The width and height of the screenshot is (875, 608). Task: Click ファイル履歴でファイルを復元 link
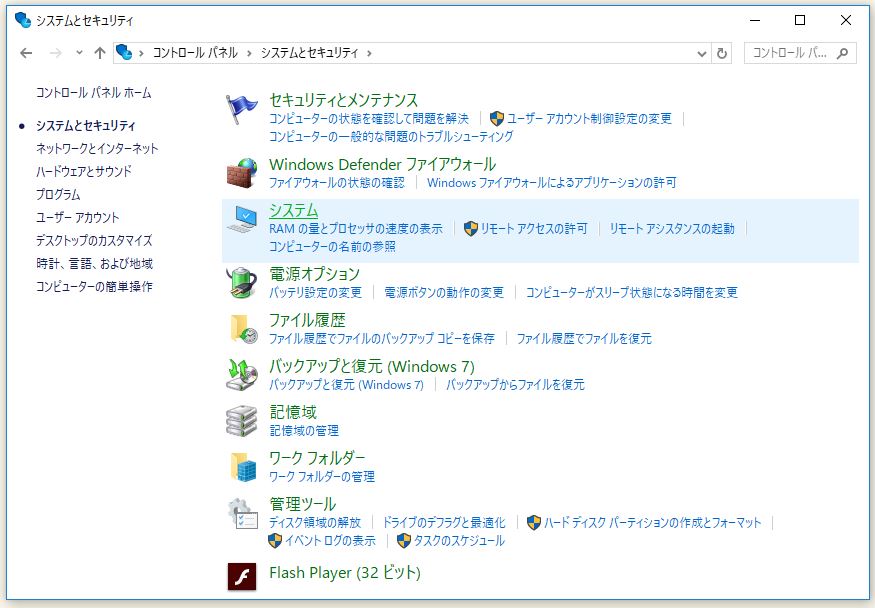coord(584,339)
